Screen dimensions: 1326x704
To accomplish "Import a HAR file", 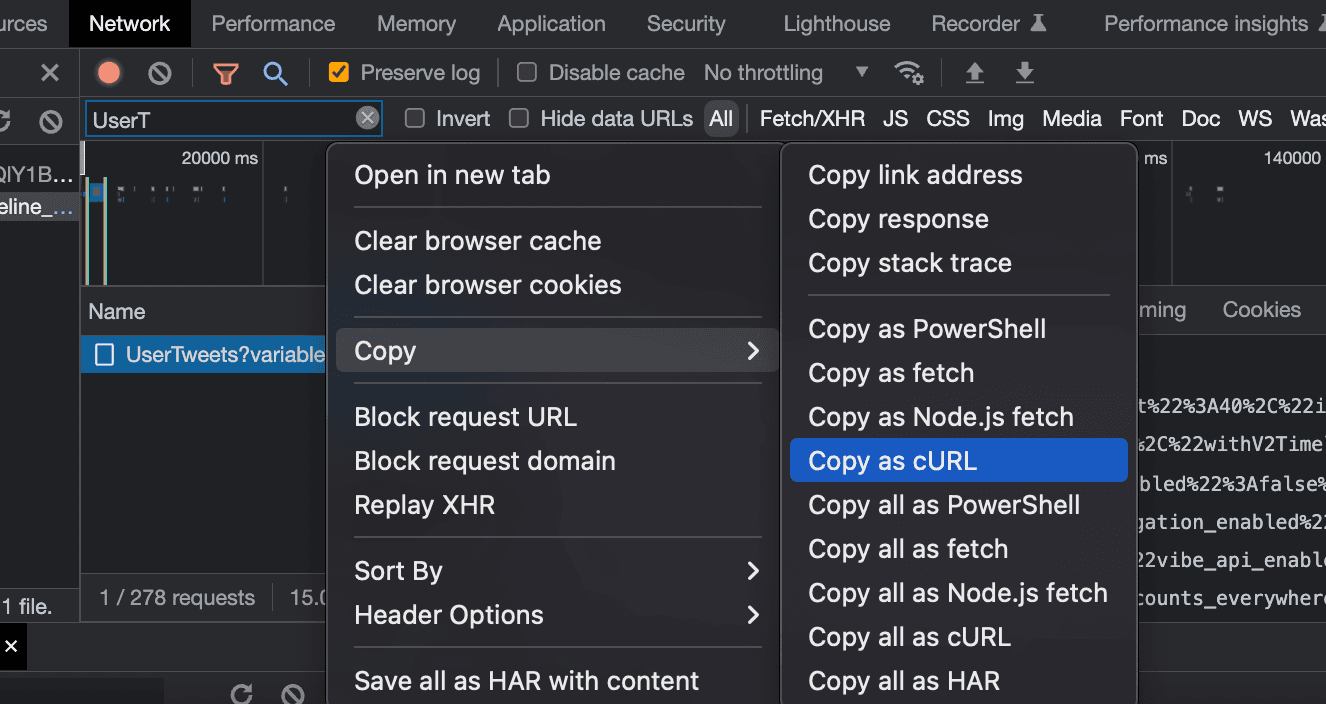I will 974,72.
